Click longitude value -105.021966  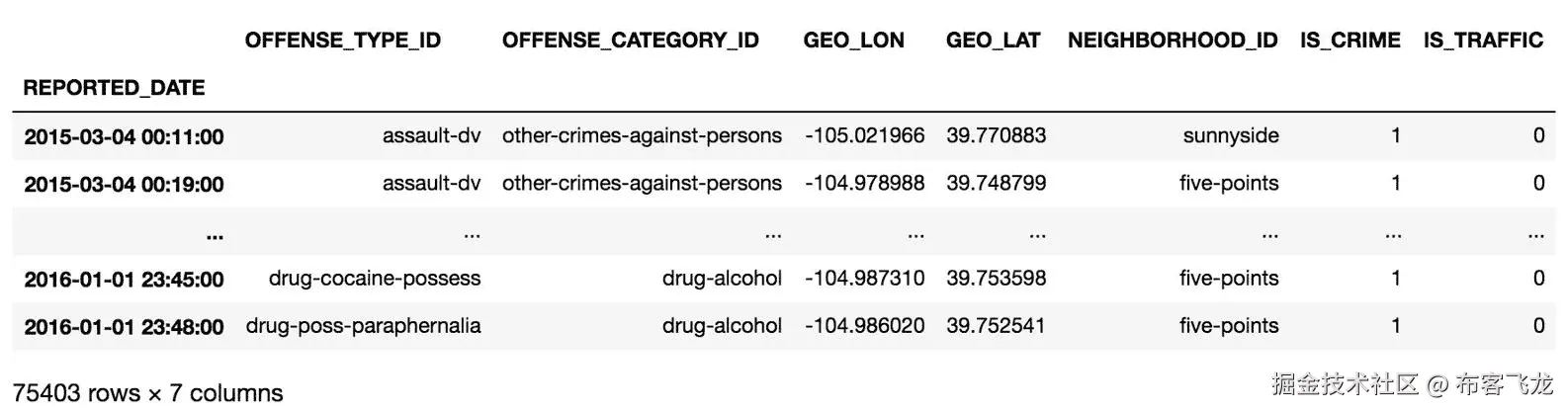pyautogui.click(x=864, y=136)
